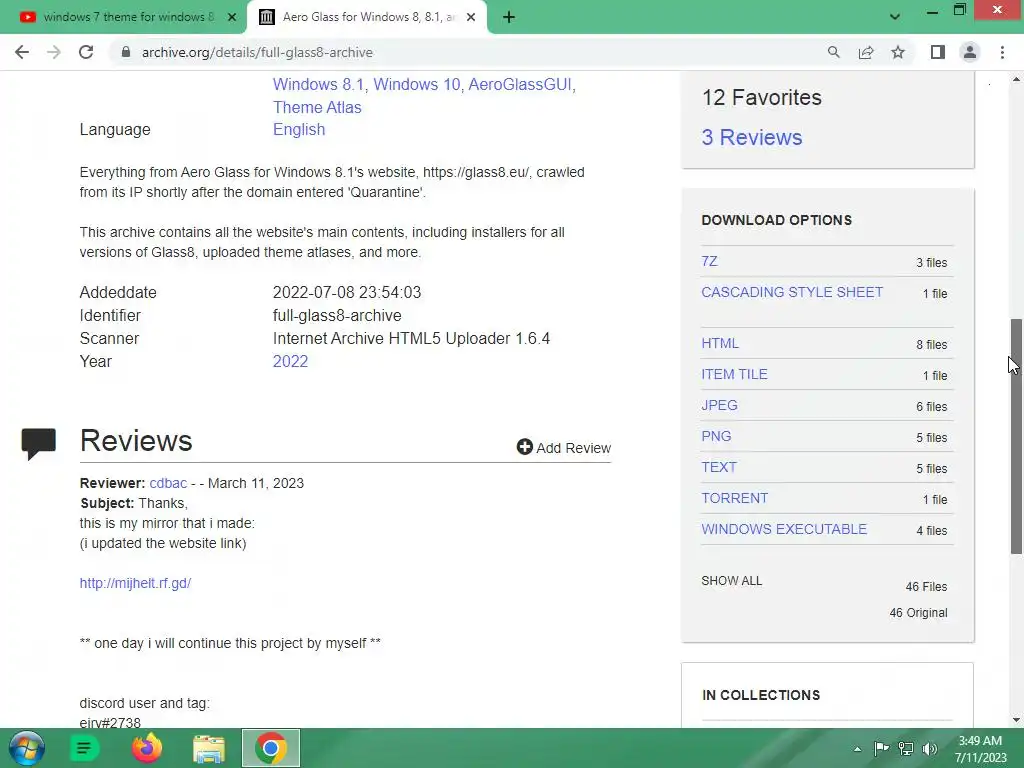Click the plus icon beside Add Review
Screen dimensions: 1024x768
tap(524, 447)
